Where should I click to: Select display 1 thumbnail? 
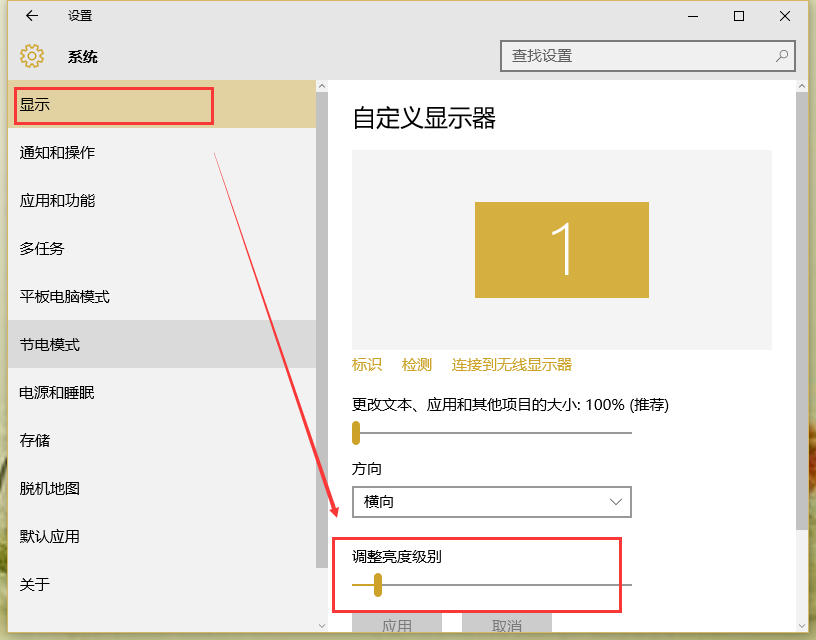[562, 250]
